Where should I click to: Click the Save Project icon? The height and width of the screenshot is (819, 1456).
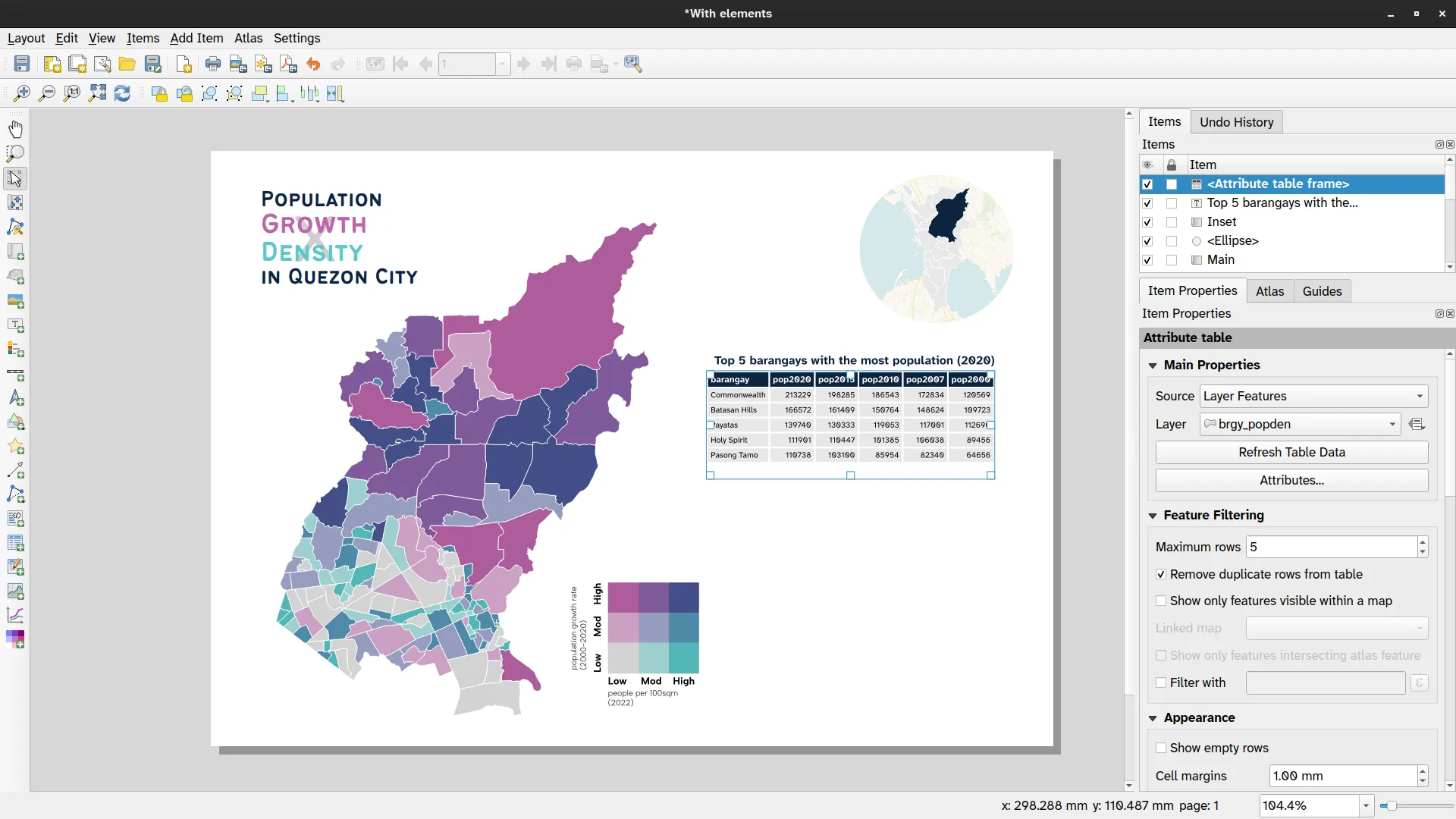pyautogui.click(x=22, y=64)
